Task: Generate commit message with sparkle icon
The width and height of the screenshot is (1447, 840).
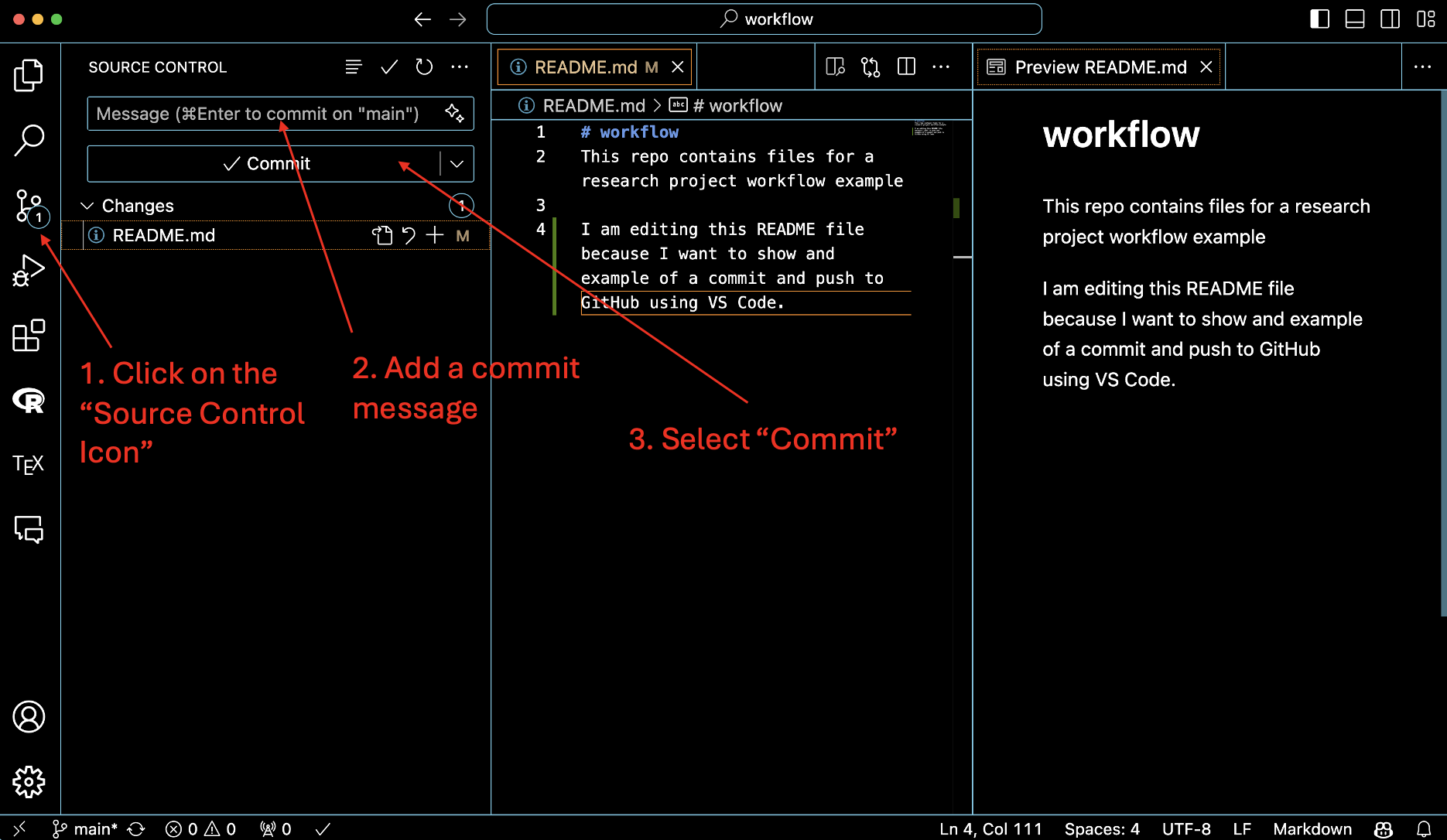Action: 455,113
